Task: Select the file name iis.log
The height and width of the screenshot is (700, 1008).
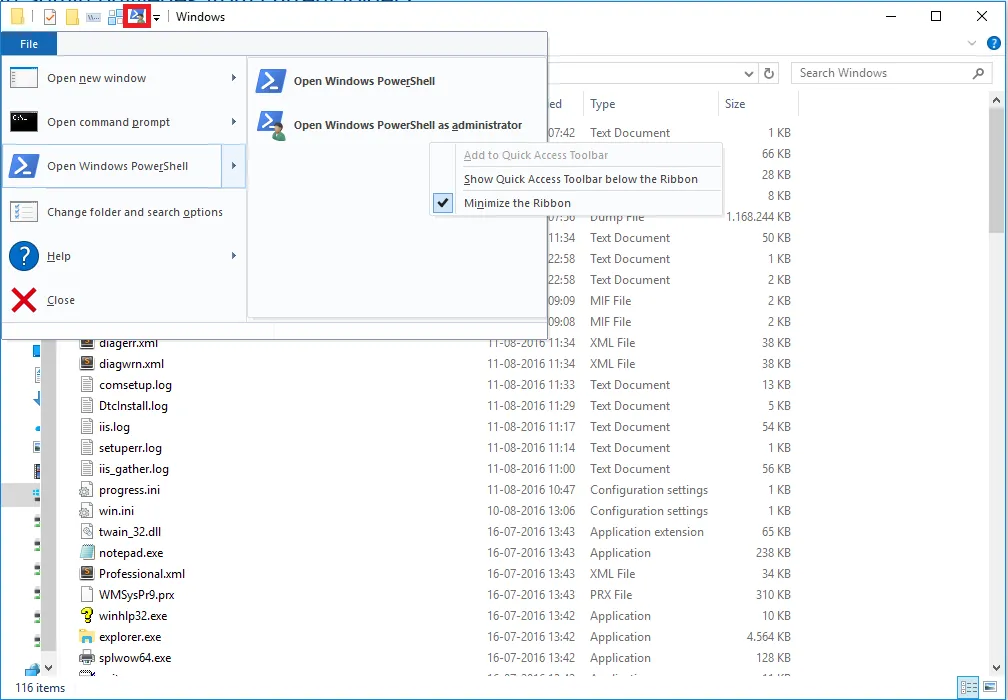Action: [x=114, y=427]
